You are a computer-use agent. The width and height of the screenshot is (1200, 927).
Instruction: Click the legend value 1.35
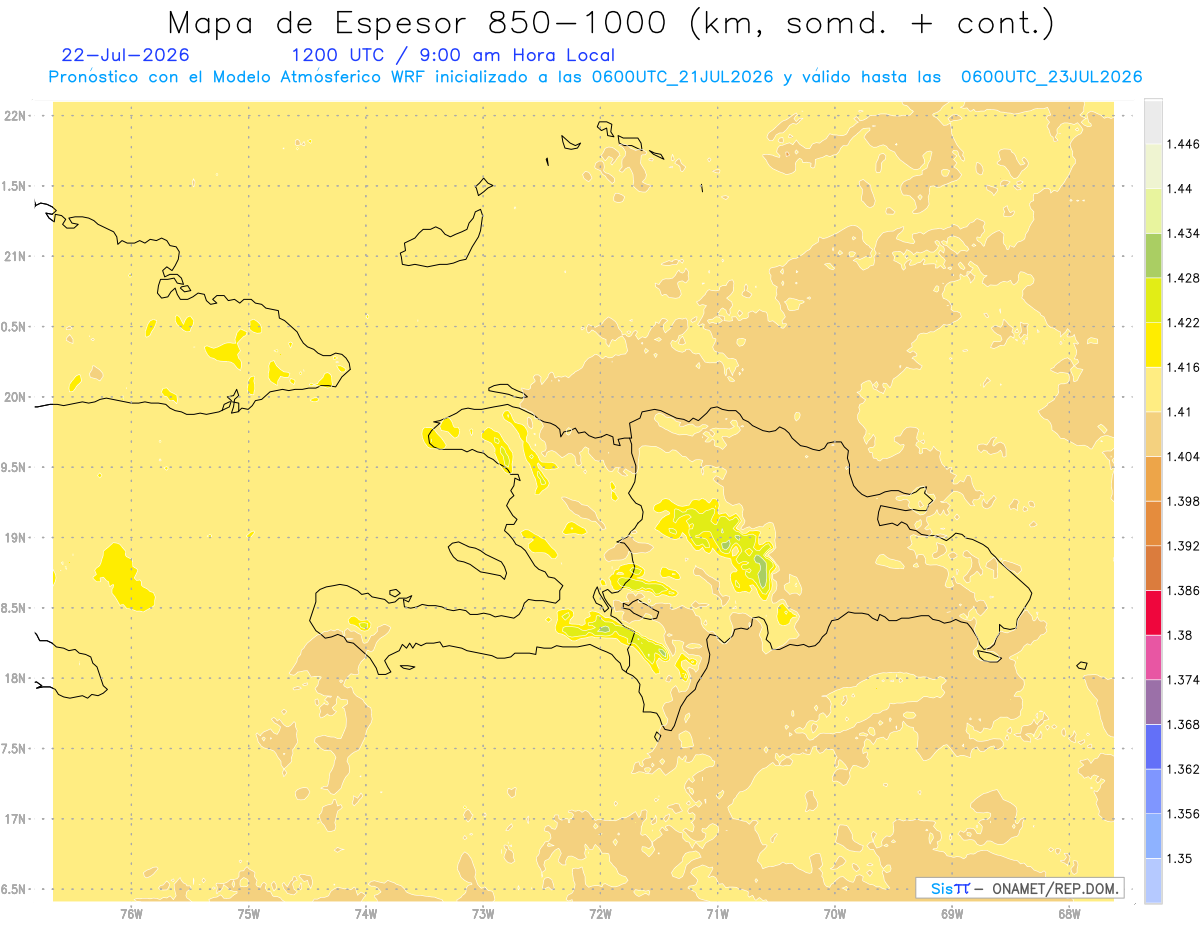[1179, 858]
